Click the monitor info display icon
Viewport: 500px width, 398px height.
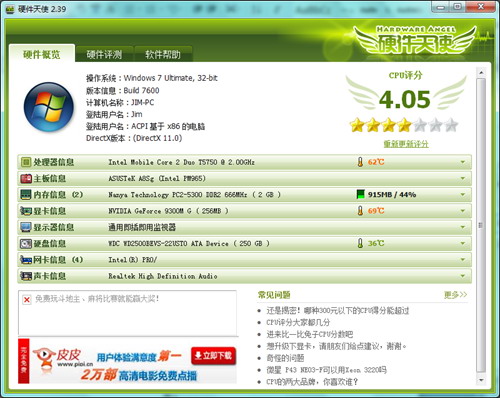[26, 227]
